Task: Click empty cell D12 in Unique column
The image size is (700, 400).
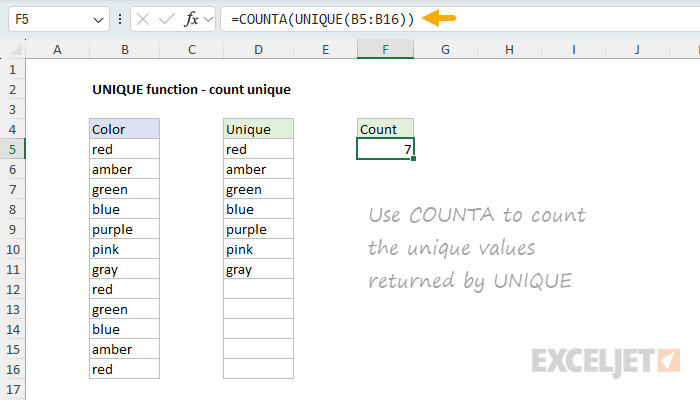Action: [258, 289]
